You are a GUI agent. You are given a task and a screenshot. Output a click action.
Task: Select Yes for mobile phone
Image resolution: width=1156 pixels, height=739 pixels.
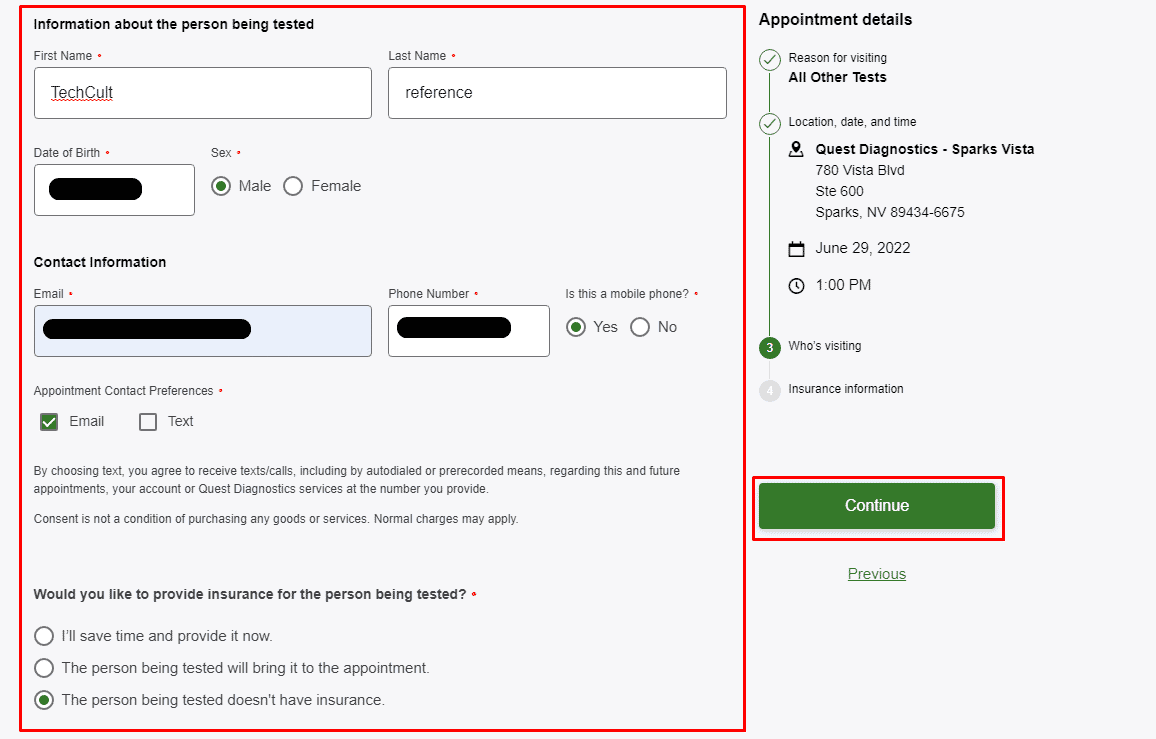(576, 327)
